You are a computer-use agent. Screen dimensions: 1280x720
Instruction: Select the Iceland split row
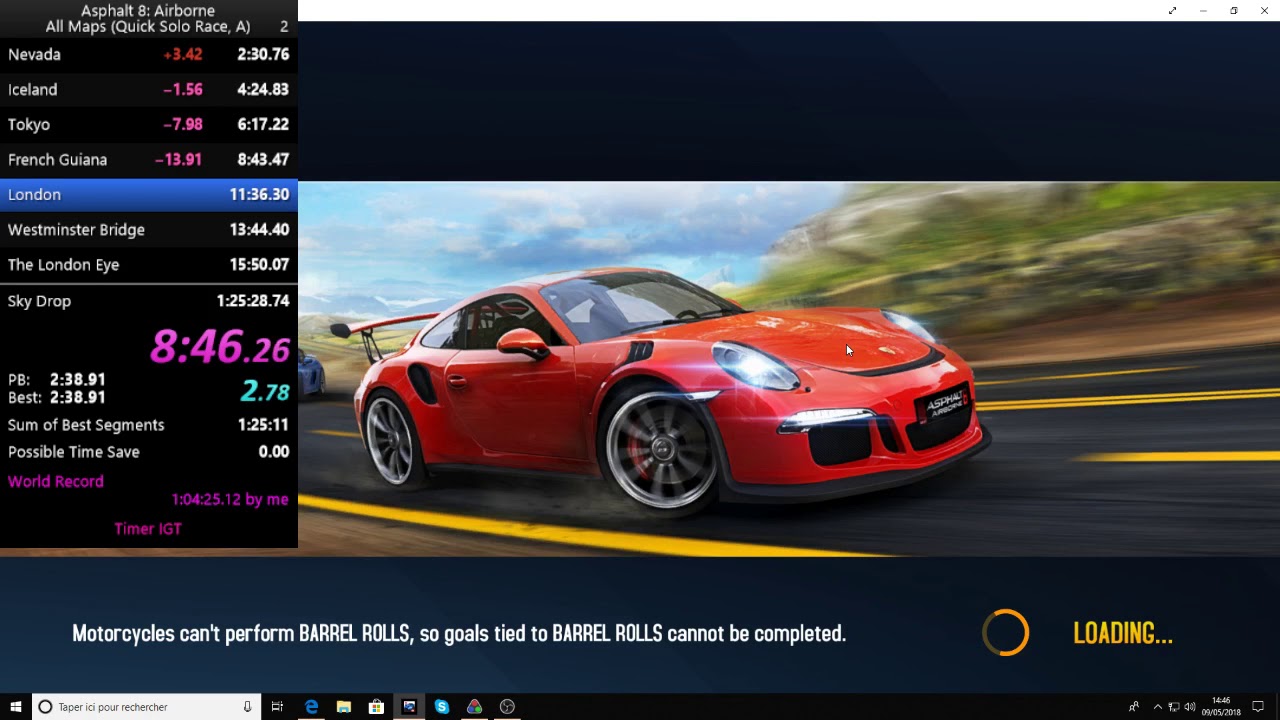pos(149,90)
